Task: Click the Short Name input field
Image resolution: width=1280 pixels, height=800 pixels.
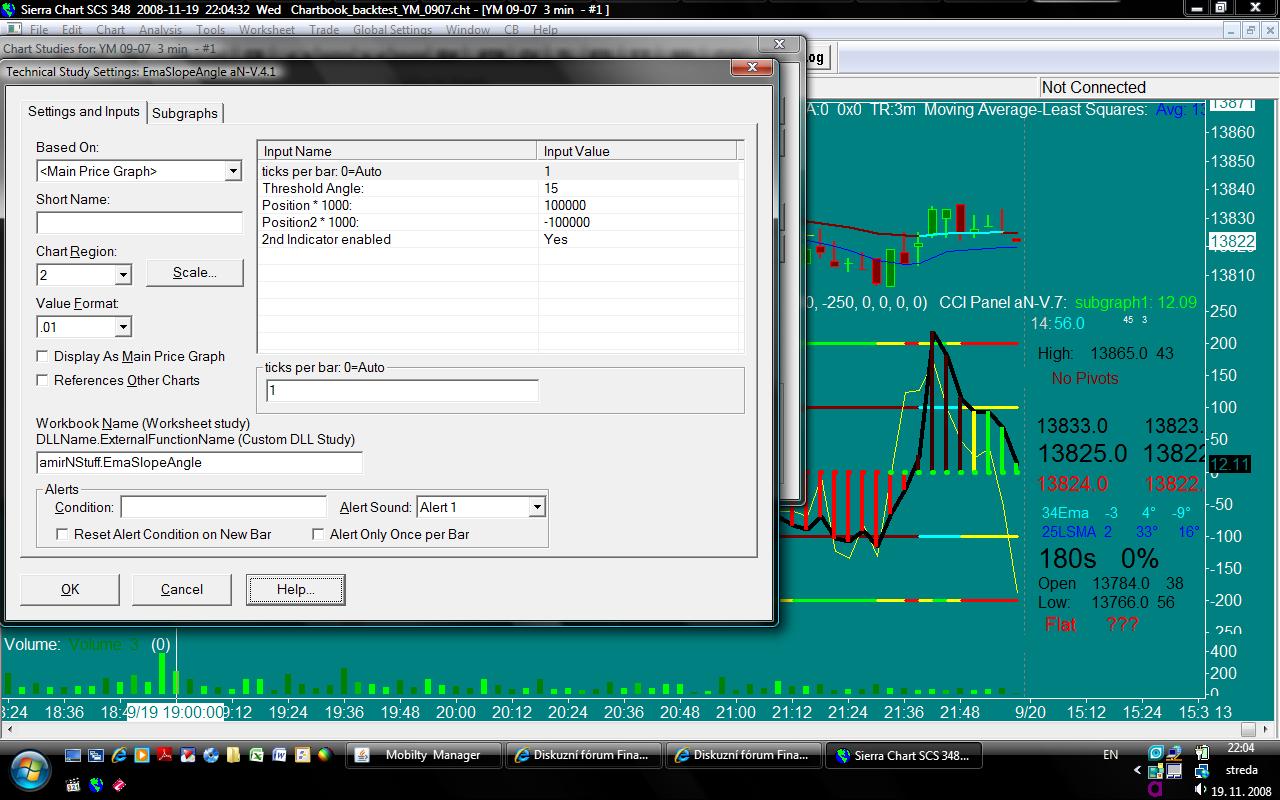Action: click(x=139, y=222)
